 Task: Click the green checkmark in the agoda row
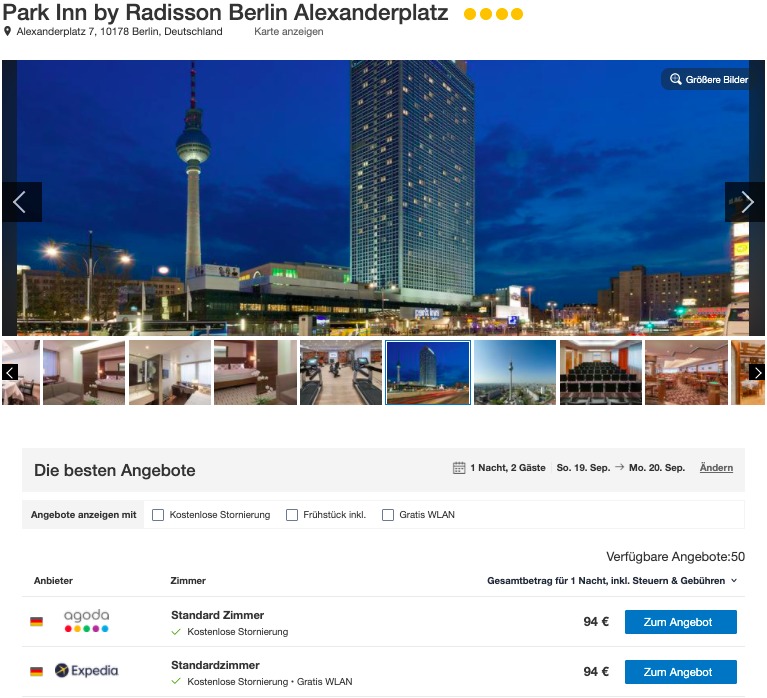tap(176, 632)
